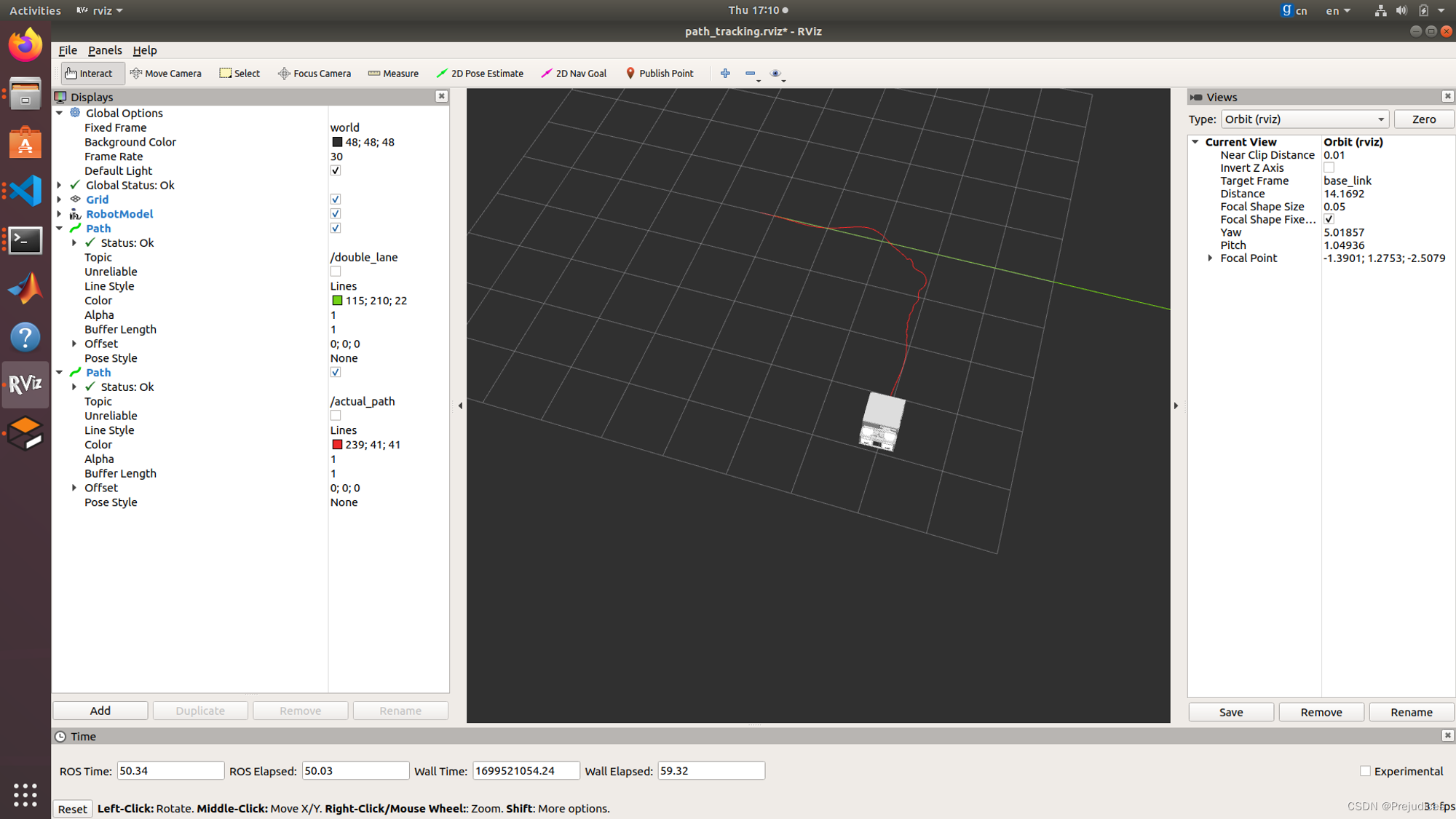
Task: Select the 2D Pose Estimate tool
Action: pyautogui.click(x=480, y=74)
